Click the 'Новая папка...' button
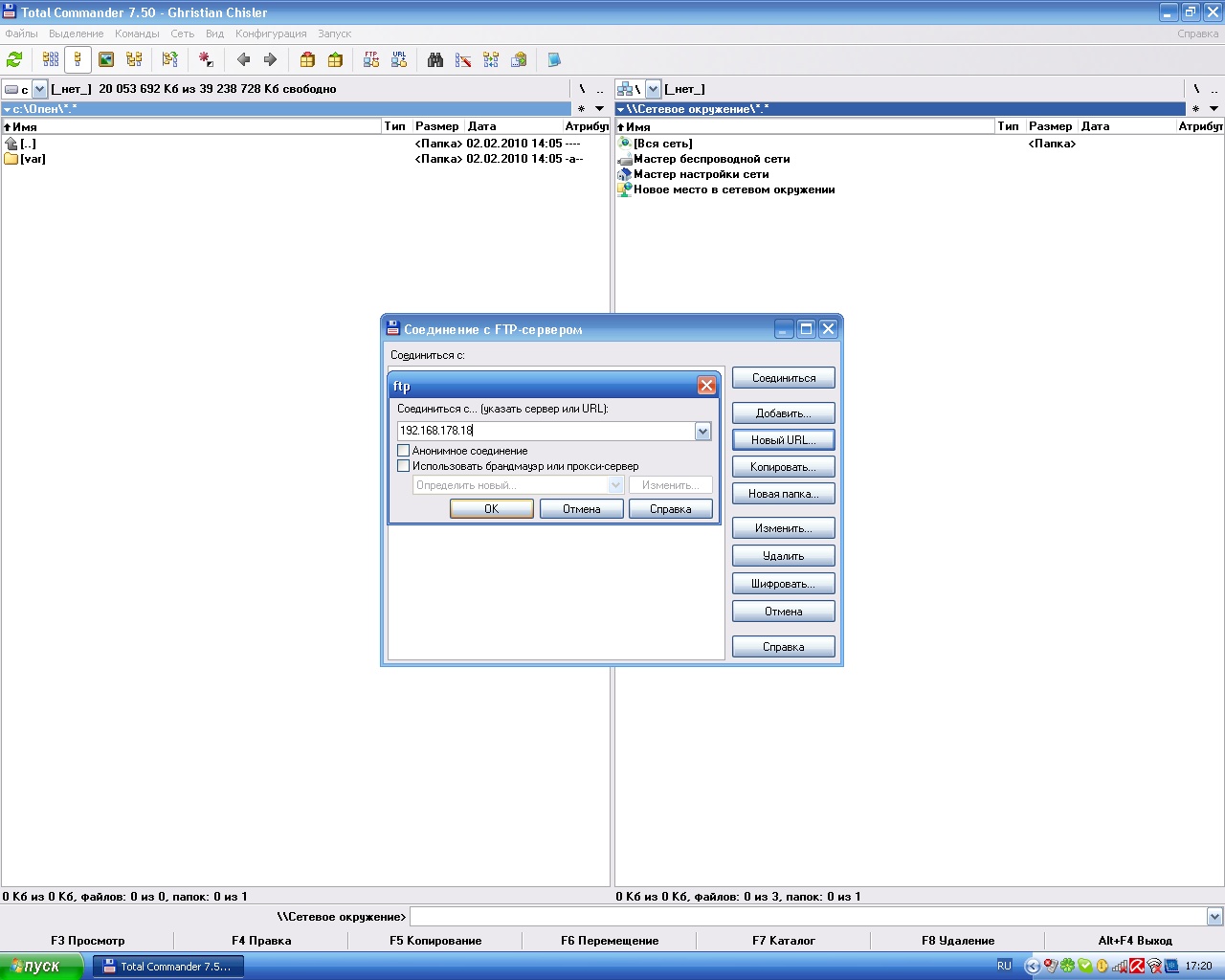This screenshot has height=980, width=1225. click(784, 494)
